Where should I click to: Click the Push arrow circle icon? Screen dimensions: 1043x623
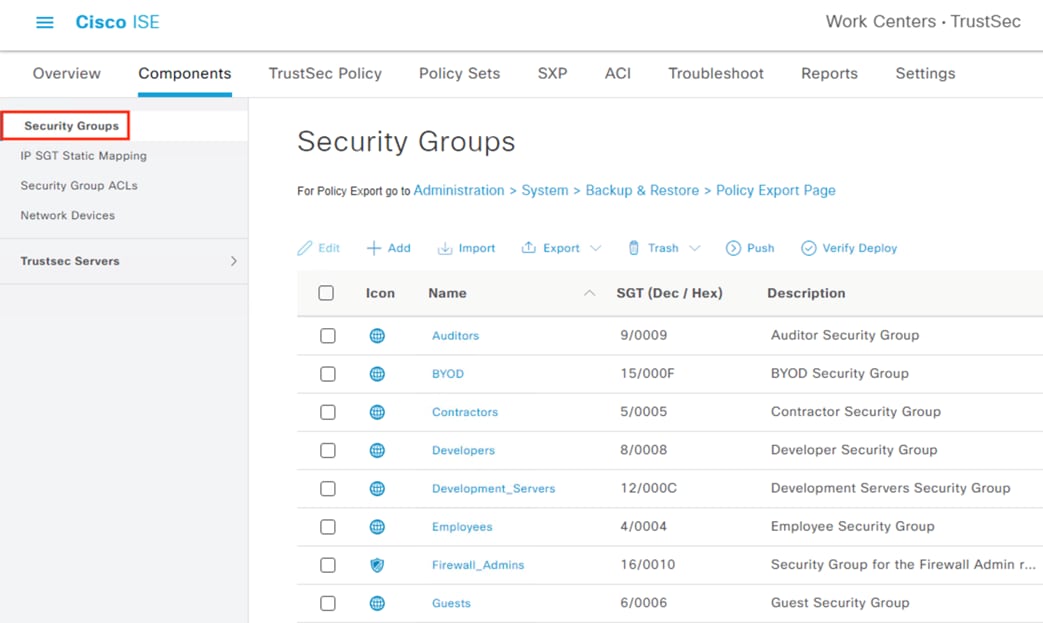(x=733, y=248)
